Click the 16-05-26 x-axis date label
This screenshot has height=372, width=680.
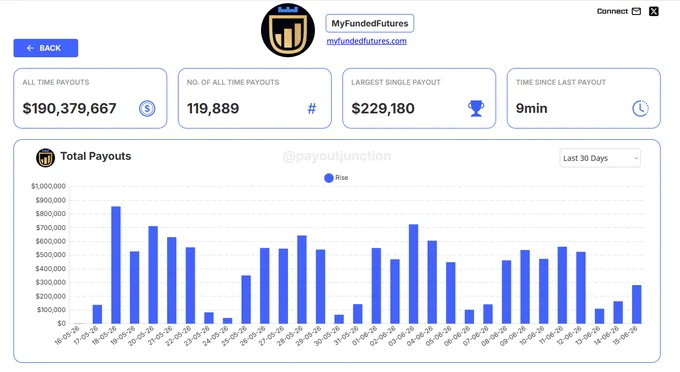point(68,336)
